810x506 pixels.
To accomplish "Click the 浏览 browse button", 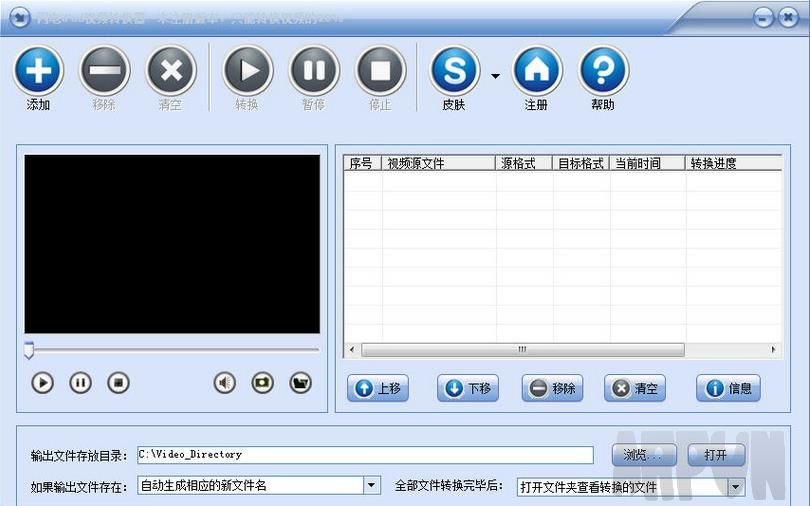I will point(644,455).
